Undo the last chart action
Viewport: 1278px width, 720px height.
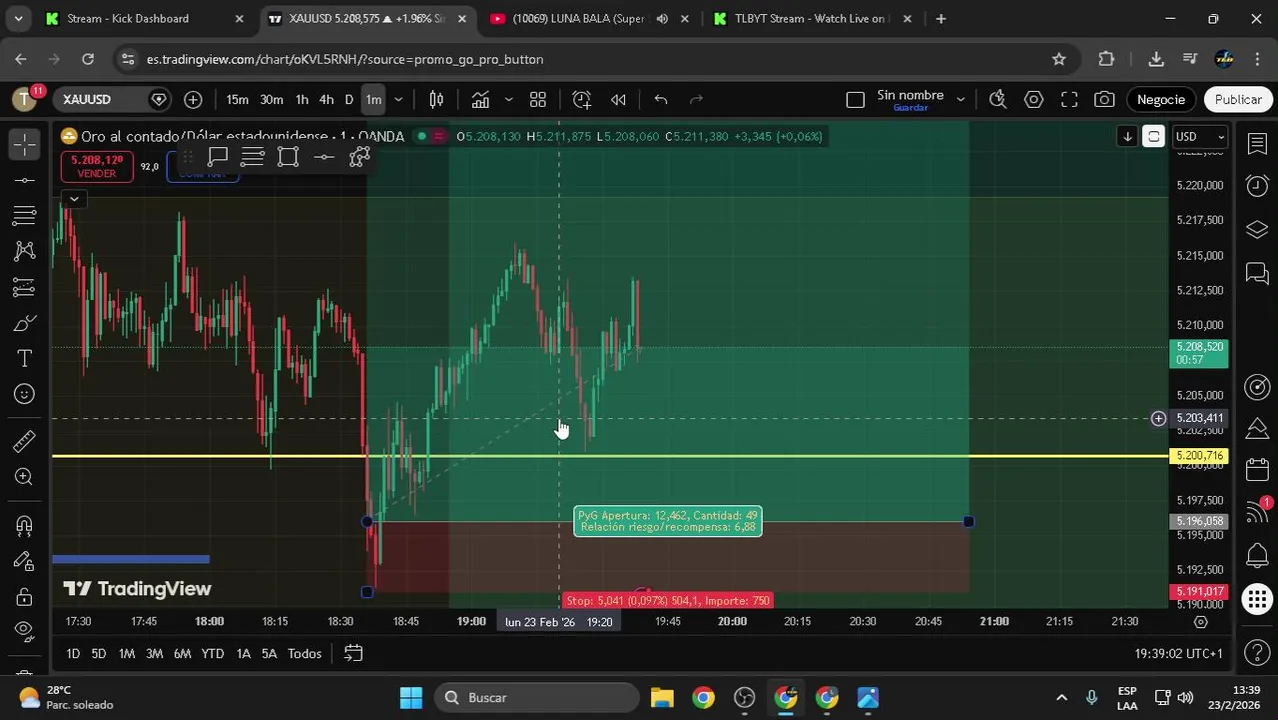(x=661, y=99)
